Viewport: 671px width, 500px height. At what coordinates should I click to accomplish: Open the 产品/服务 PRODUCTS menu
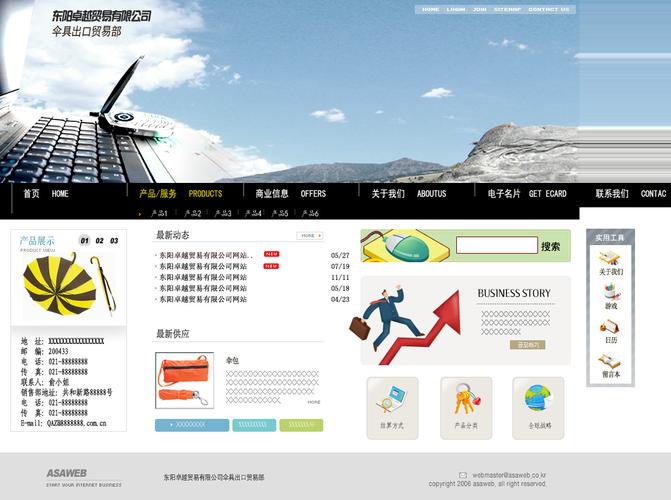click(x=181, y=193)
